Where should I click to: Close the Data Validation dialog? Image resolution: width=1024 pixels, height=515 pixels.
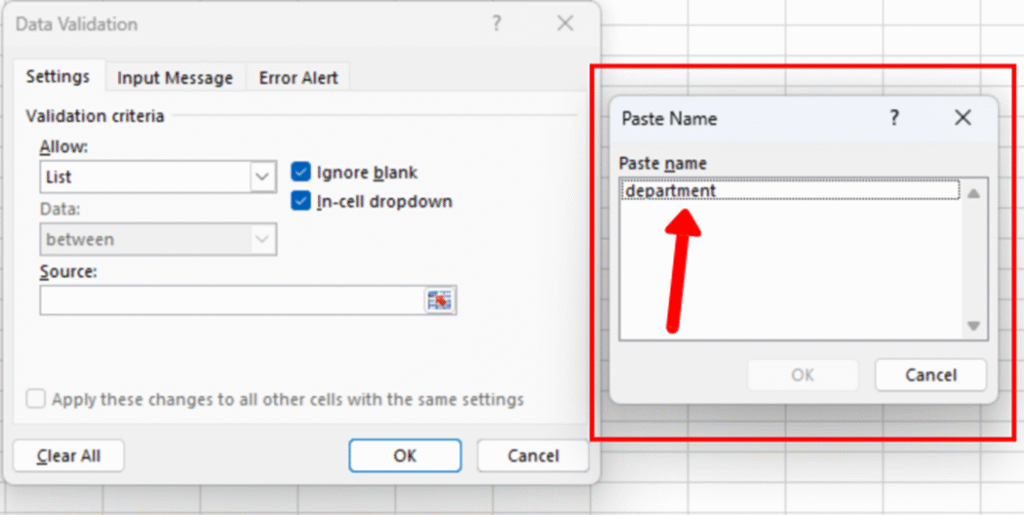tap(565, 25)
